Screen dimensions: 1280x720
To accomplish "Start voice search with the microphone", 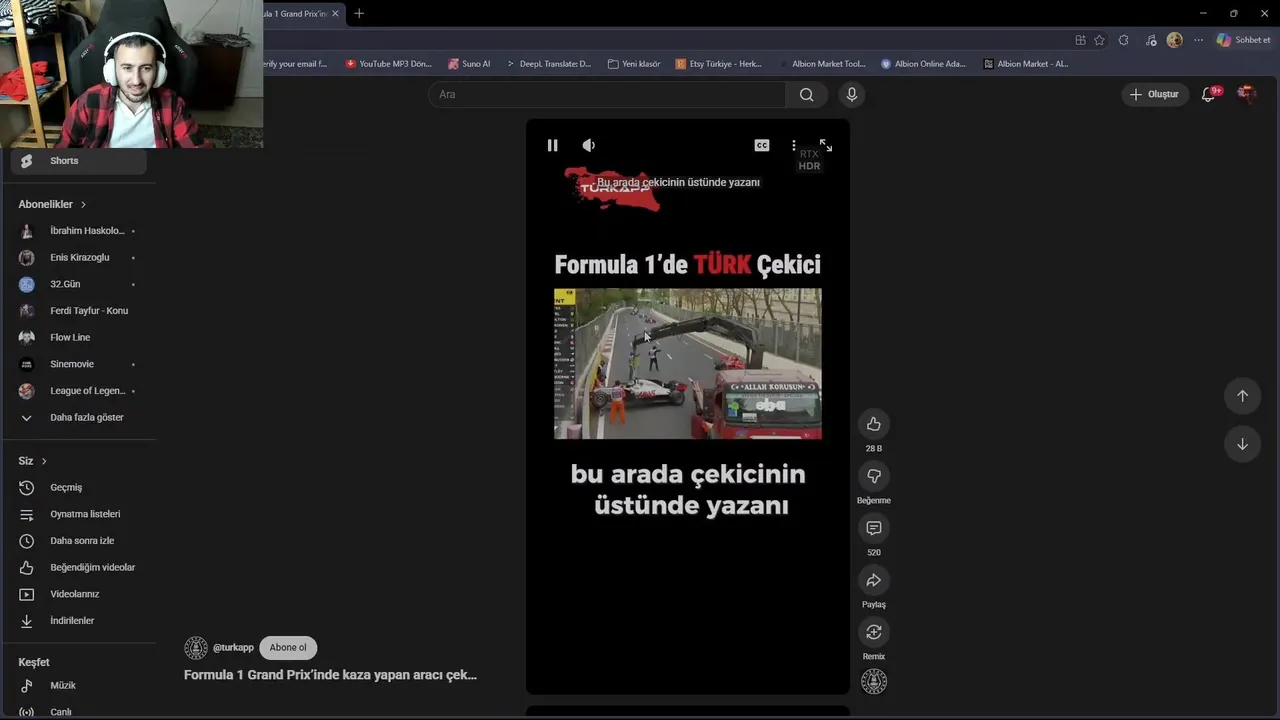I will (852, 94).
